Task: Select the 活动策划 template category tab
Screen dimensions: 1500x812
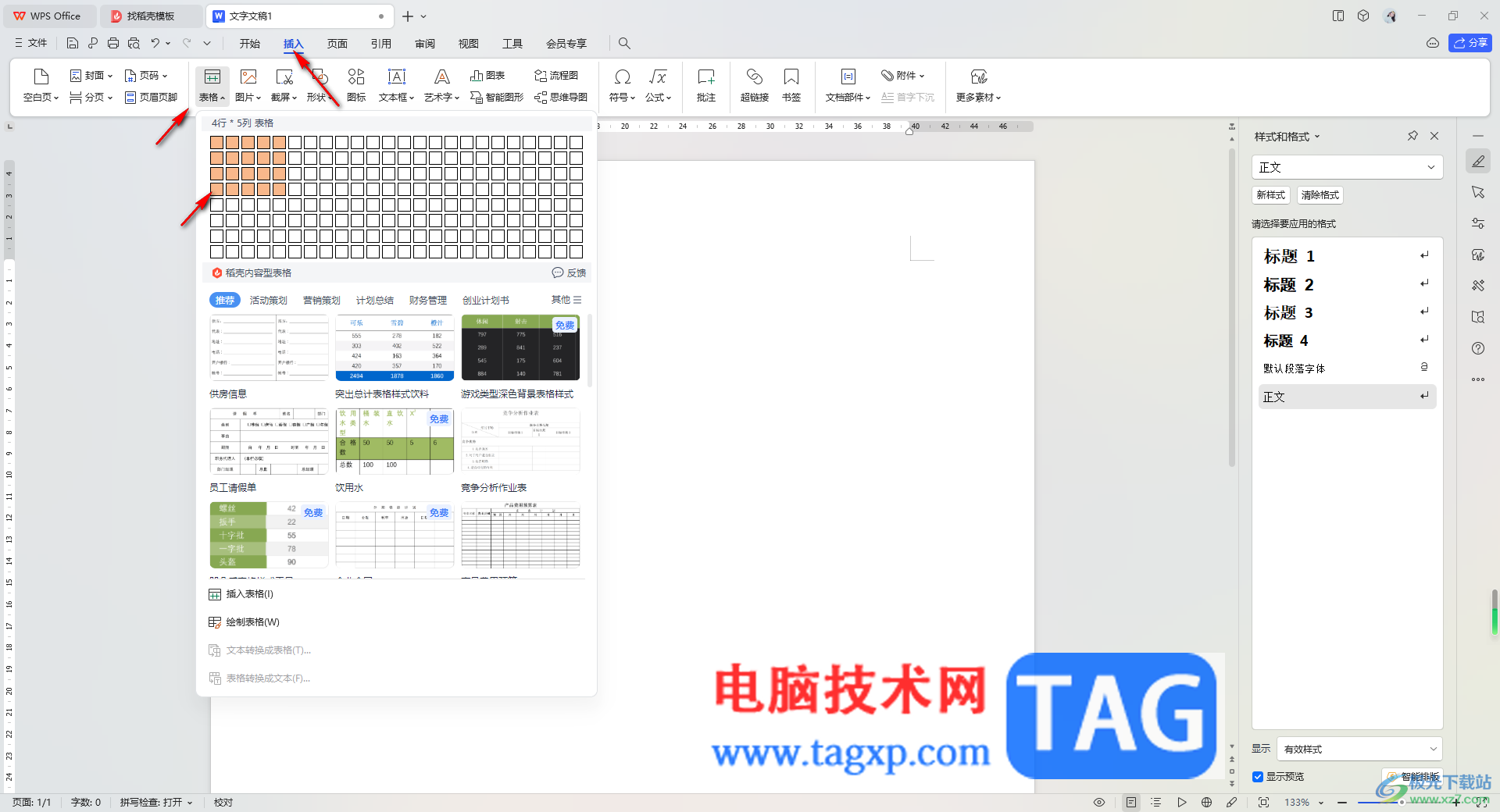Action: 268,301
